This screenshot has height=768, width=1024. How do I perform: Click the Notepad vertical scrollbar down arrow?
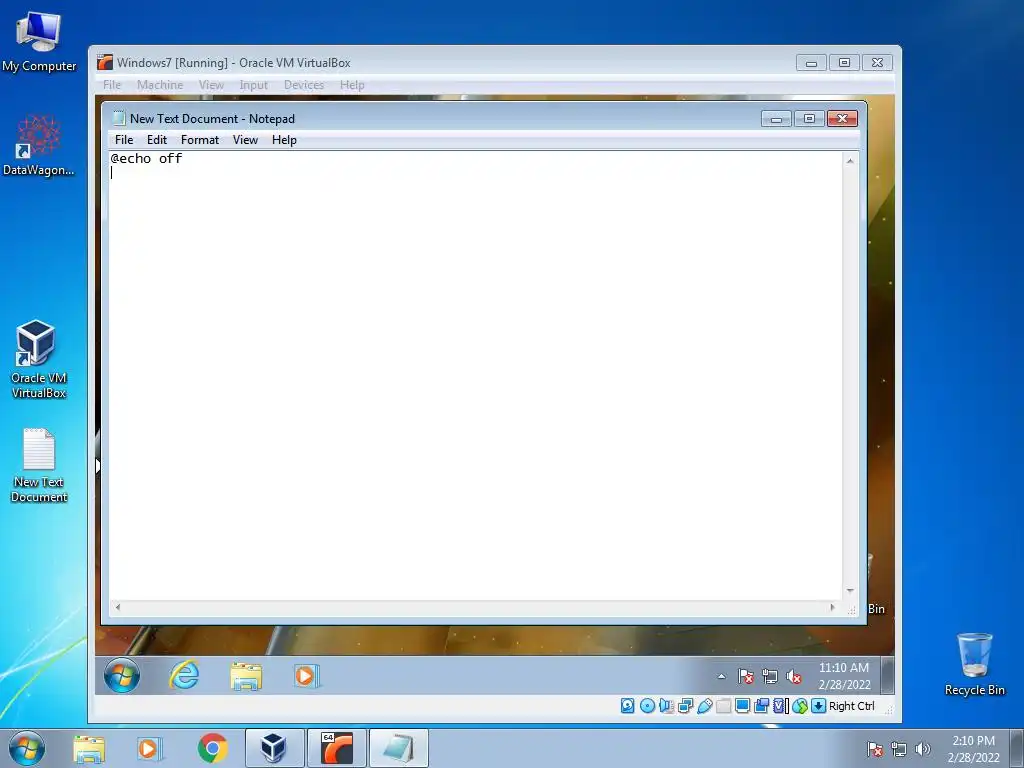(x=850, y=591)
